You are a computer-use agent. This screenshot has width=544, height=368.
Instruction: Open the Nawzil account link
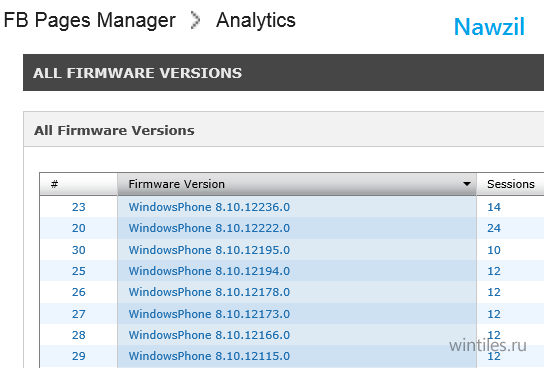[x=489, y=27]
